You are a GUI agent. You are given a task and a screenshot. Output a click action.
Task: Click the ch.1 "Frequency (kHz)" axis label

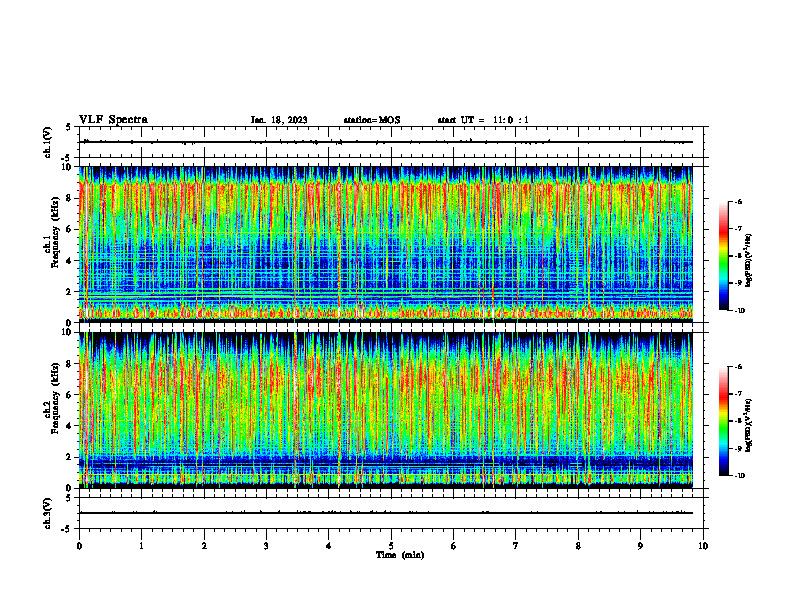(55, 233)
